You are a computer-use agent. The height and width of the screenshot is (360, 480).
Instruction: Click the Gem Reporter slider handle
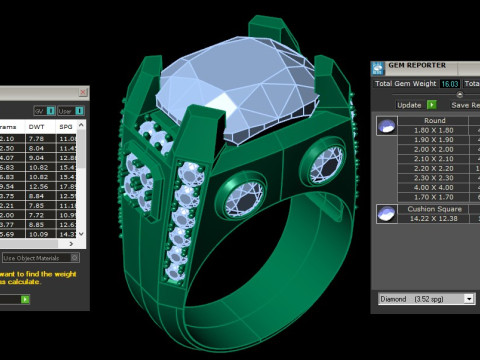pos(460,95)
